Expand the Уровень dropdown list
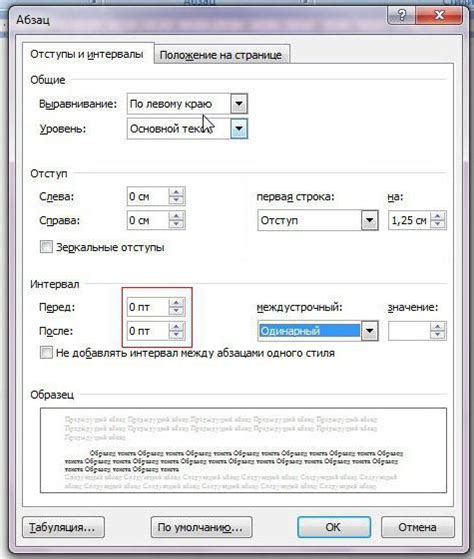474x559 pixels. point(239,129)
